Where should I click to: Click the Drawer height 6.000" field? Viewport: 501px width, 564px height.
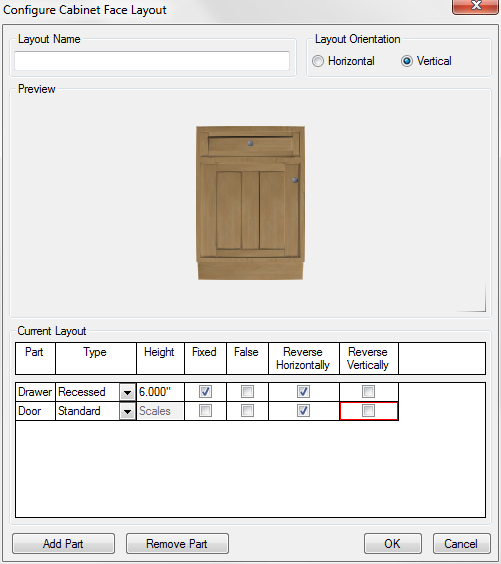point(160,392)
